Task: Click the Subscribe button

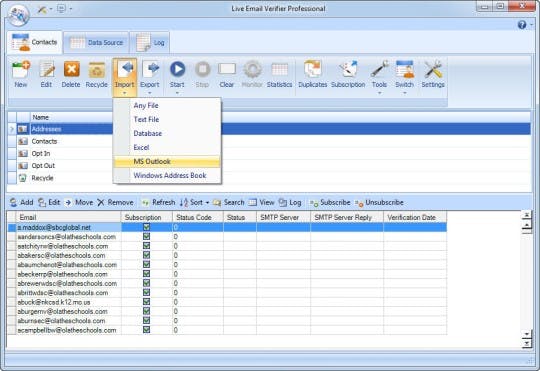Action: [330, 203]
